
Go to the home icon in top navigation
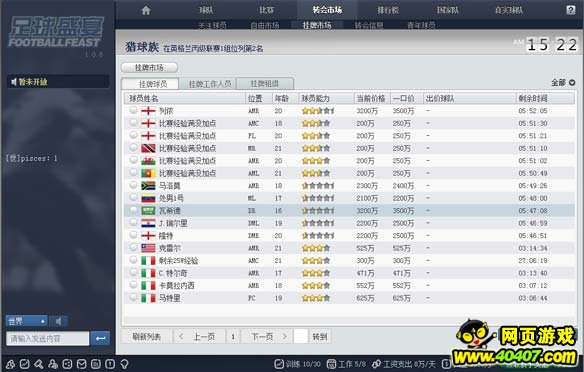tap(146, 10)
